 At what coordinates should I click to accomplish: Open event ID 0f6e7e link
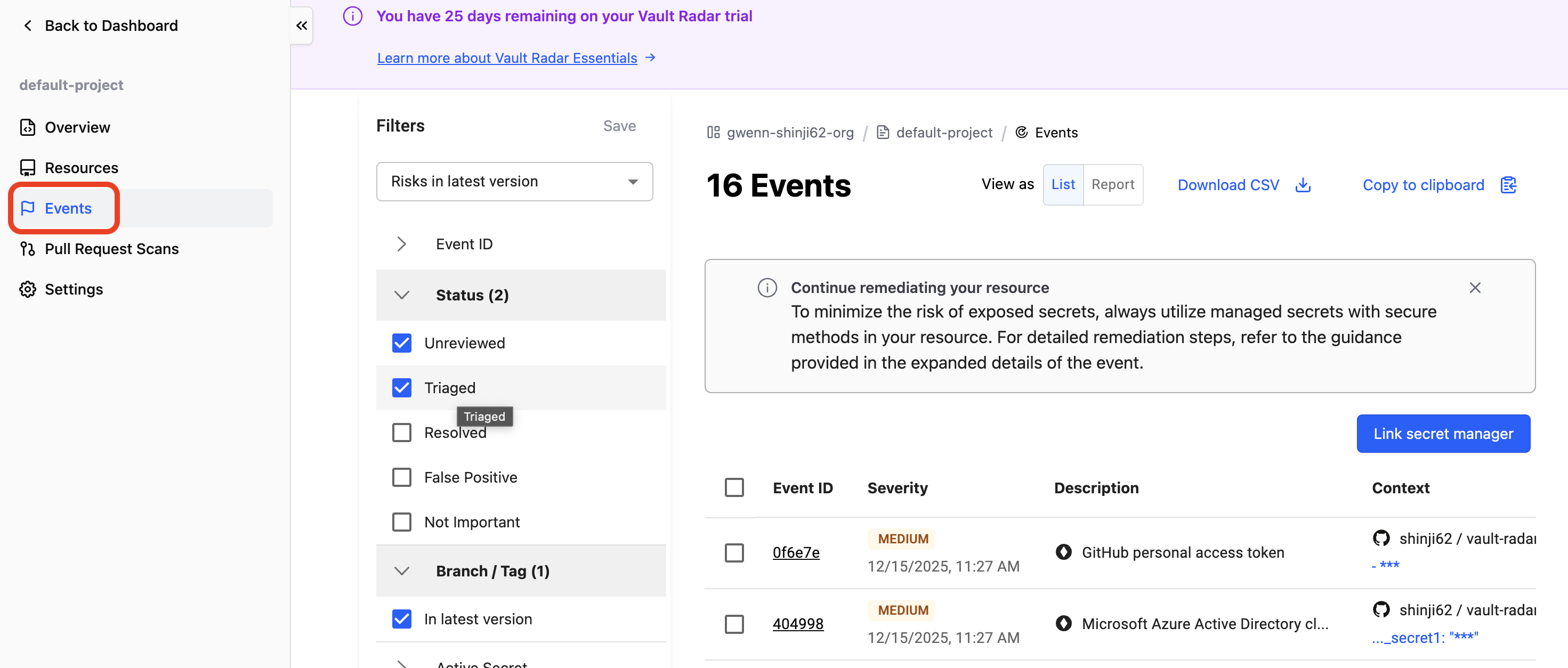pyautogui.click(x=796, y=552)
